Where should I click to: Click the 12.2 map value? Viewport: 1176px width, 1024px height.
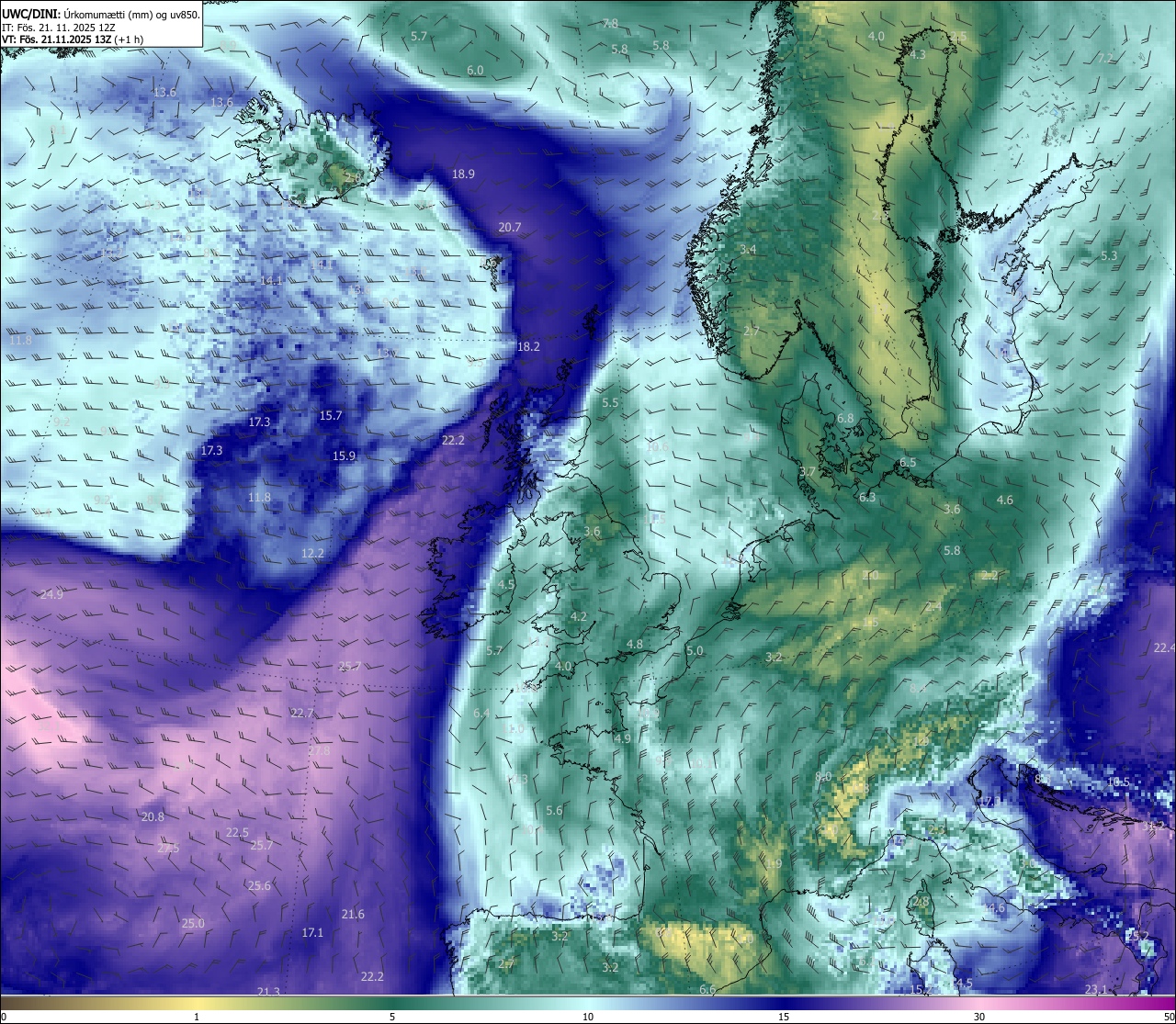tap(312, 553)
